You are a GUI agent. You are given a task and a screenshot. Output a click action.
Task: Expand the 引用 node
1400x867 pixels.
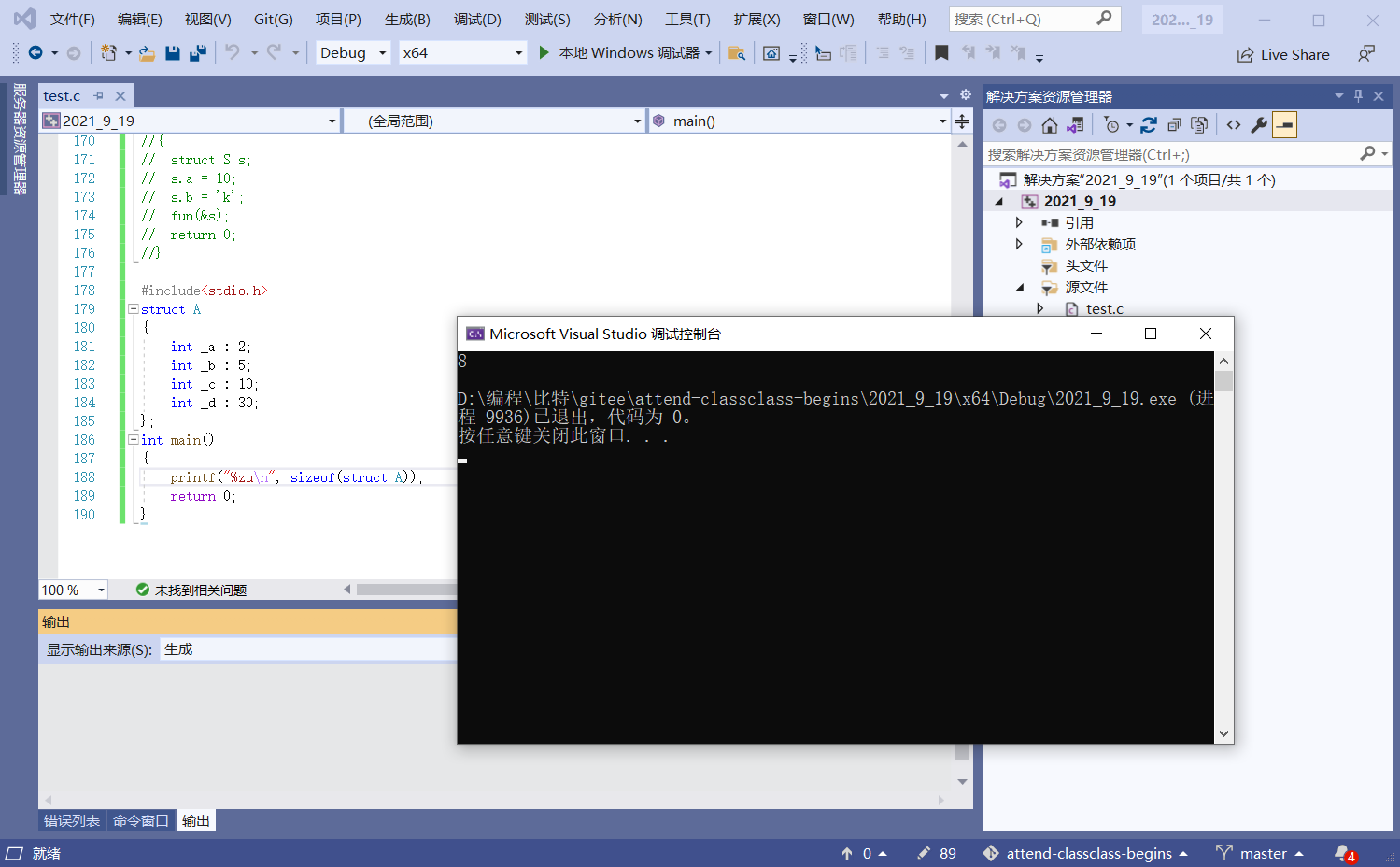(1019, 222)
